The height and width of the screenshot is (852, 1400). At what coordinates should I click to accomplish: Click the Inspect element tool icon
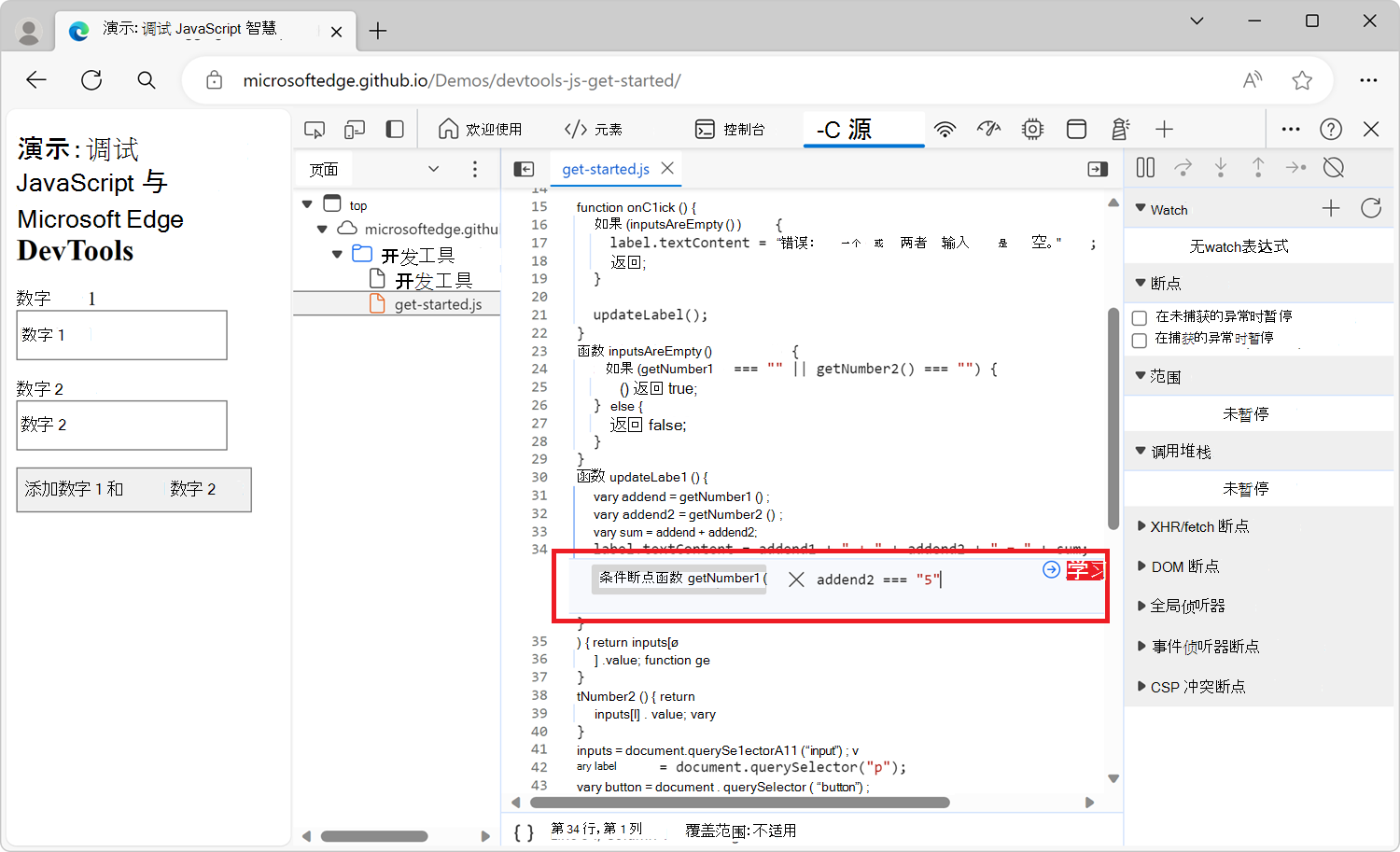(315, 130)
